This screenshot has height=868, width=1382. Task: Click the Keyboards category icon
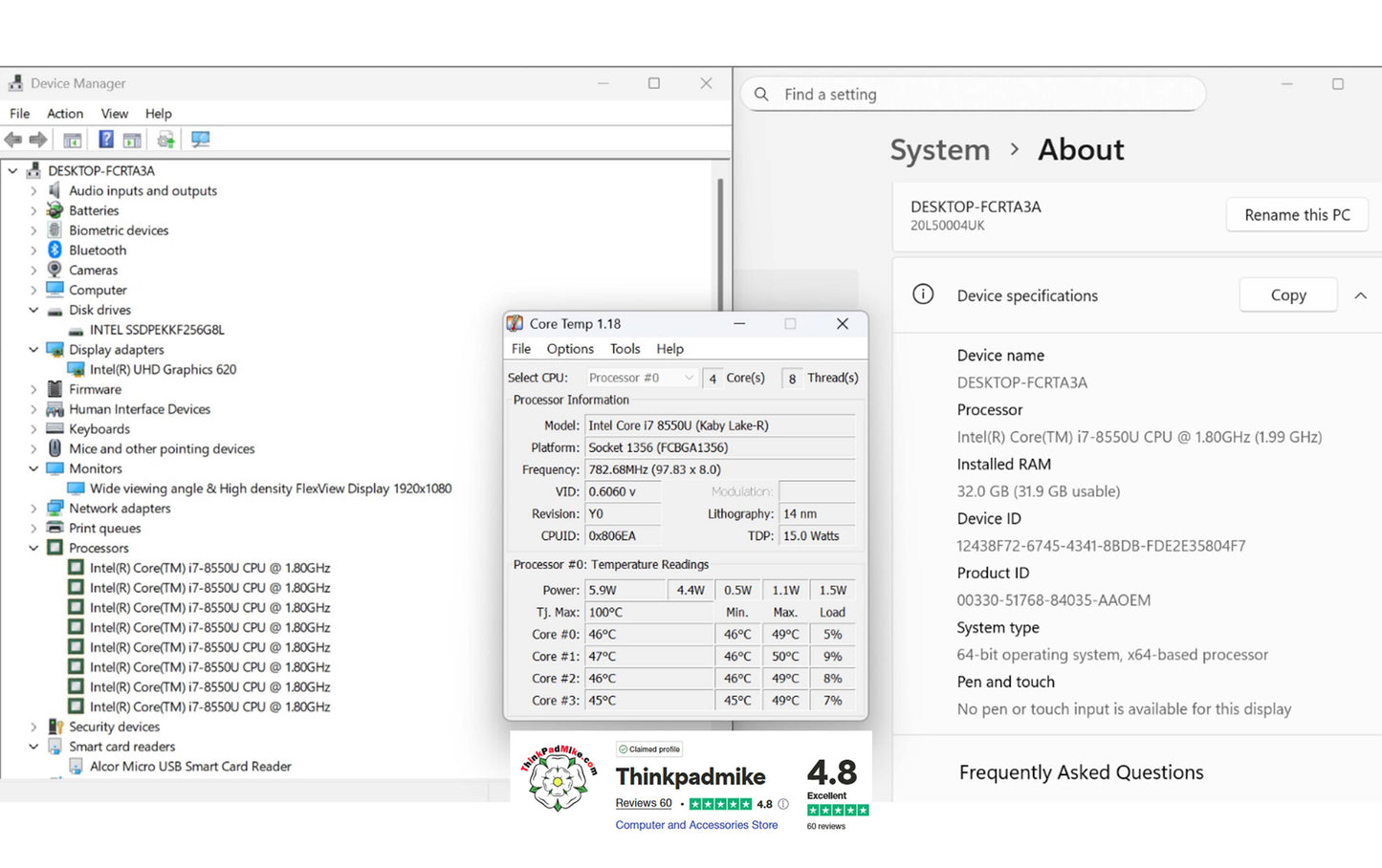55,429
